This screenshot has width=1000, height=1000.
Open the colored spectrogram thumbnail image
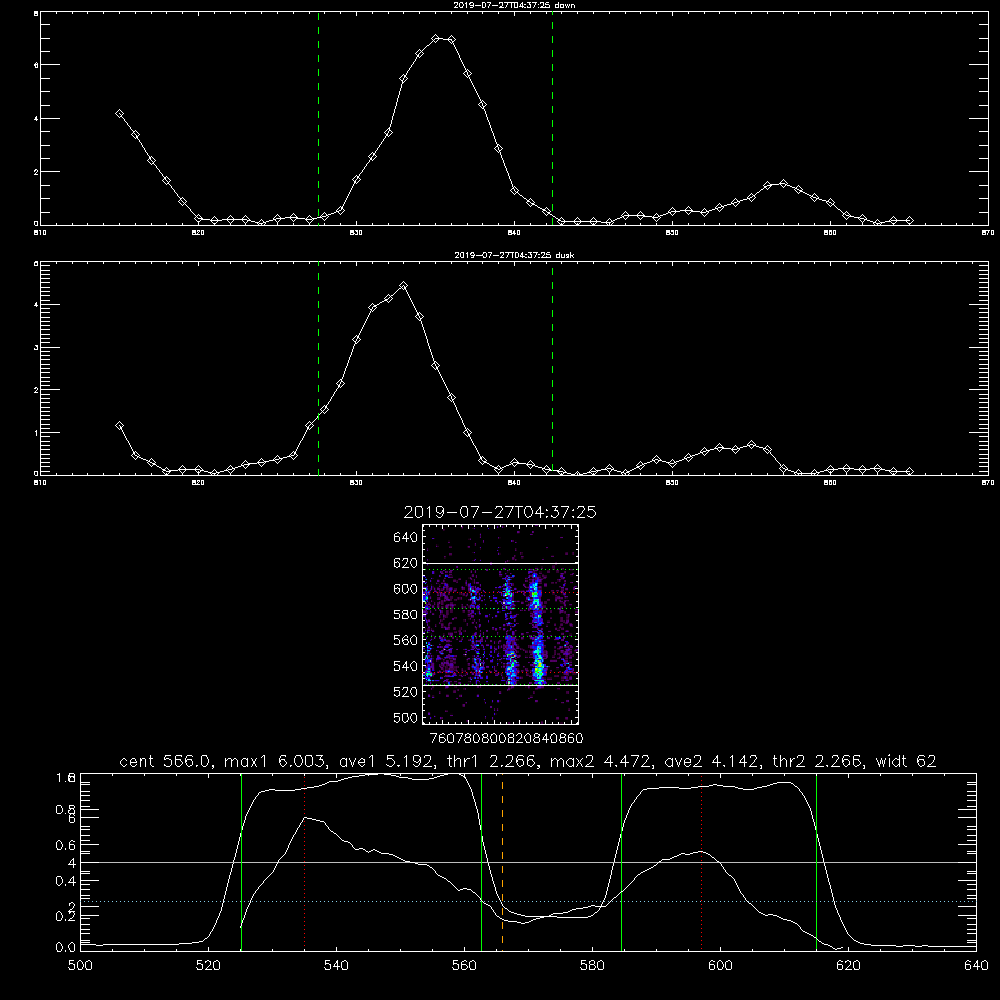click(501, 624)
